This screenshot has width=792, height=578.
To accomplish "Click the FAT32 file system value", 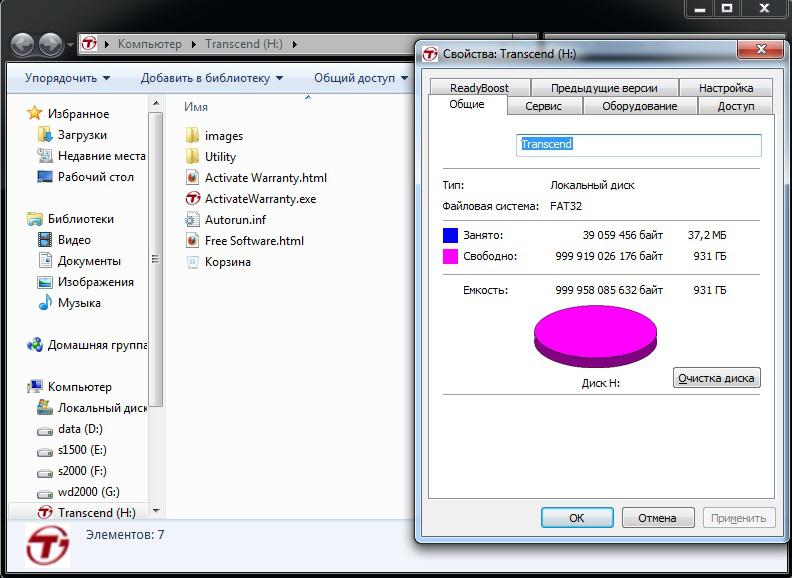I will (566, 206).
